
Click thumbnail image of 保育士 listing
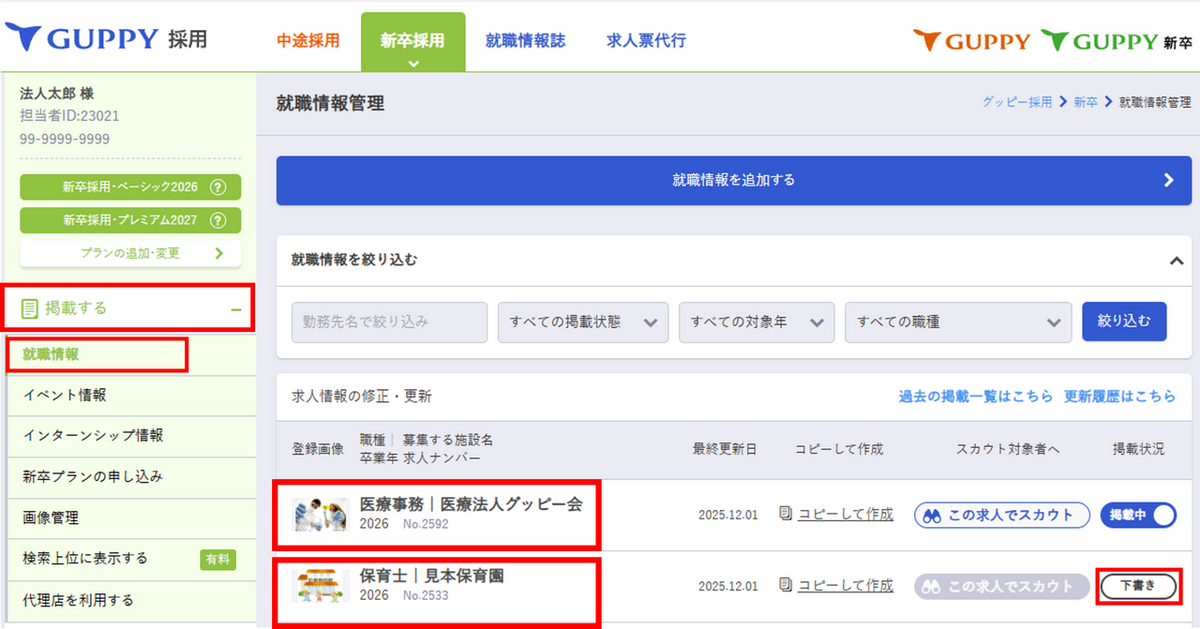point(319,585)
